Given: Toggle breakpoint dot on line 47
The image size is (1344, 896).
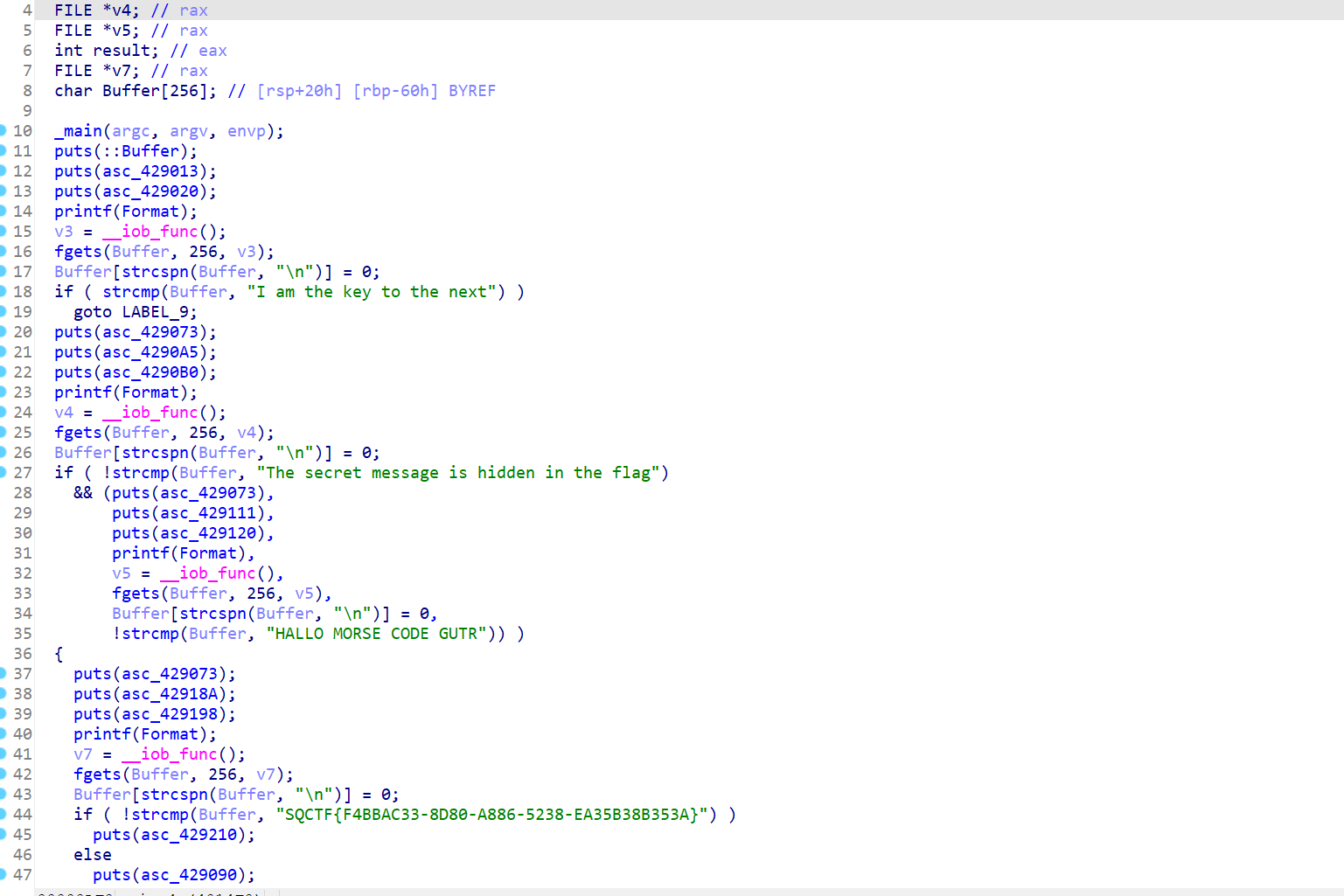Looking at the screenshot, I should point(3,874).
